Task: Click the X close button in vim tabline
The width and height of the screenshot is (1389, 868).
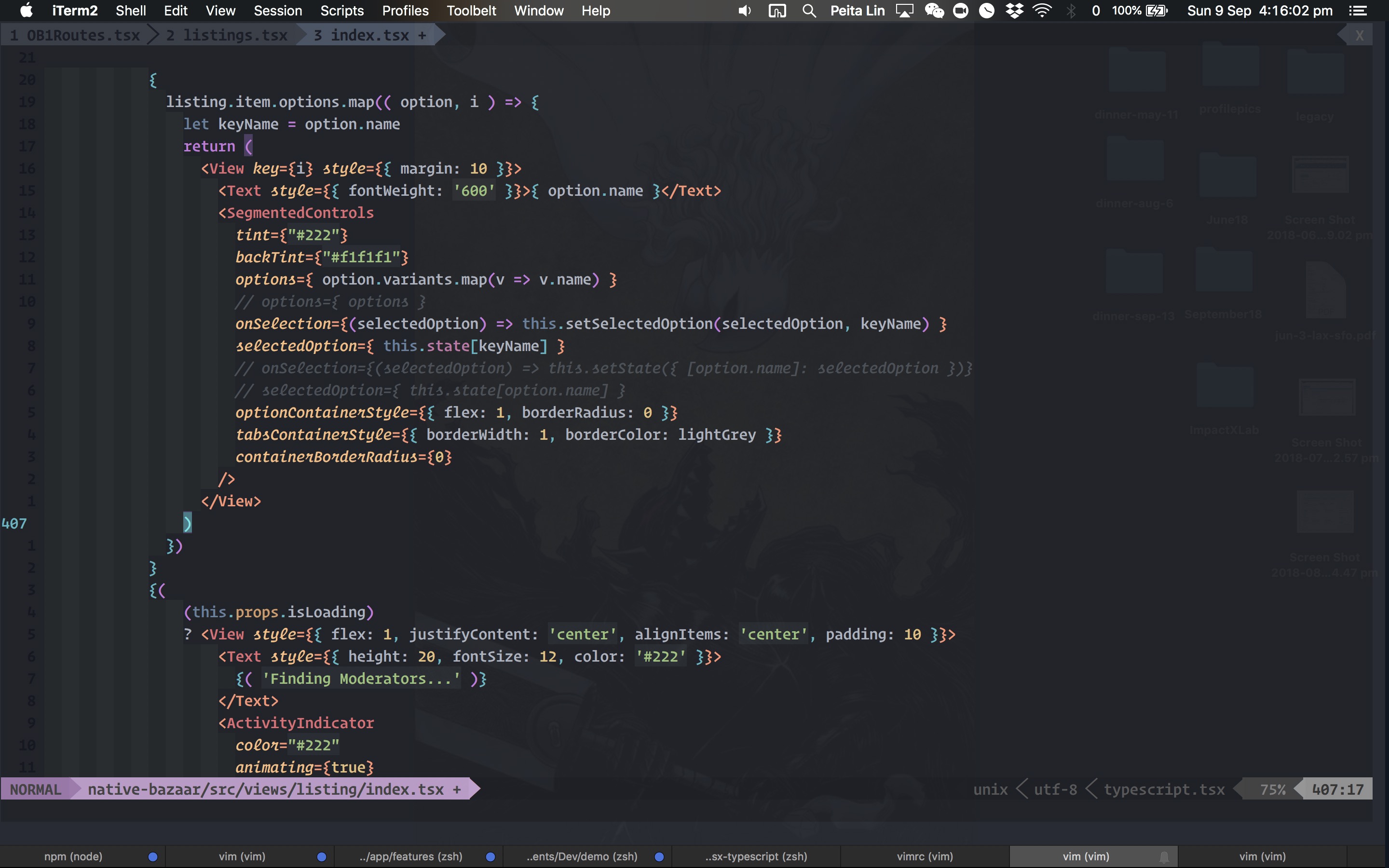Action: coord(1359,36)
